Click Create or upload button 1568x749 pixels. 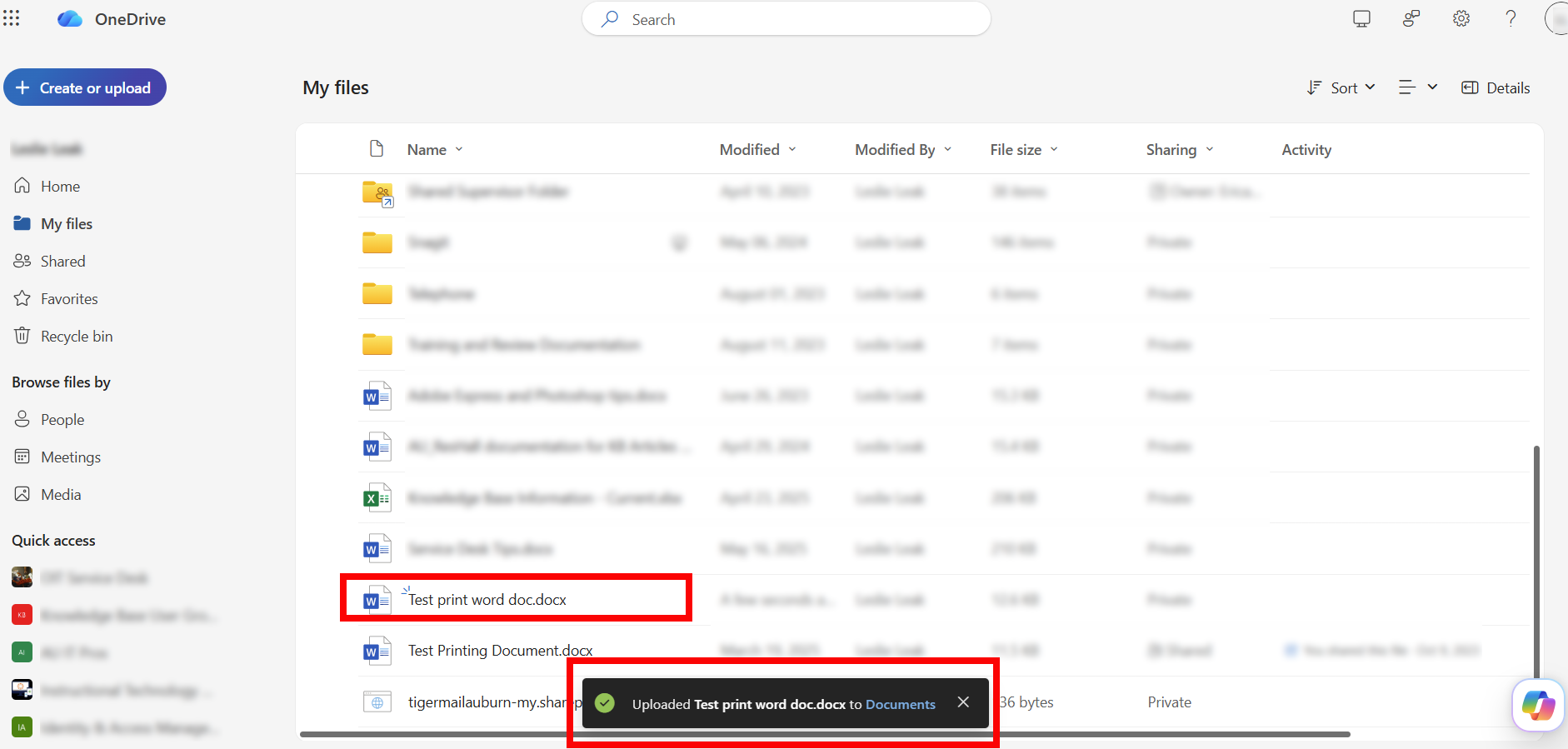tap(85, 87)
